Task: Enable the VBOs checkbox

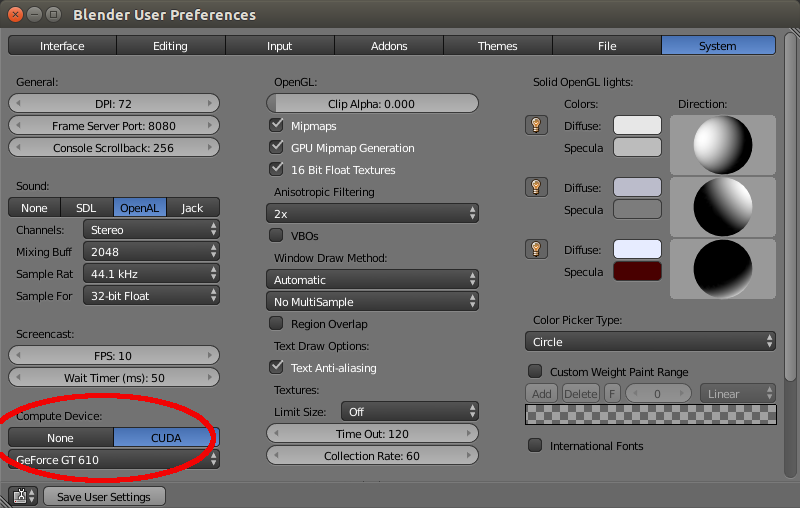Action: [277, 236]
